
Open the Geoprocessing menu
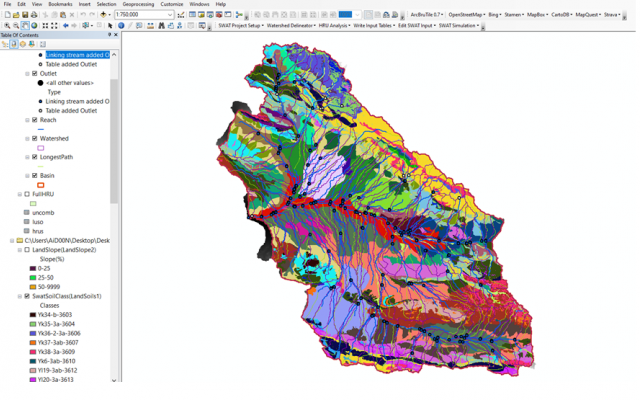(x=138, y=4)
